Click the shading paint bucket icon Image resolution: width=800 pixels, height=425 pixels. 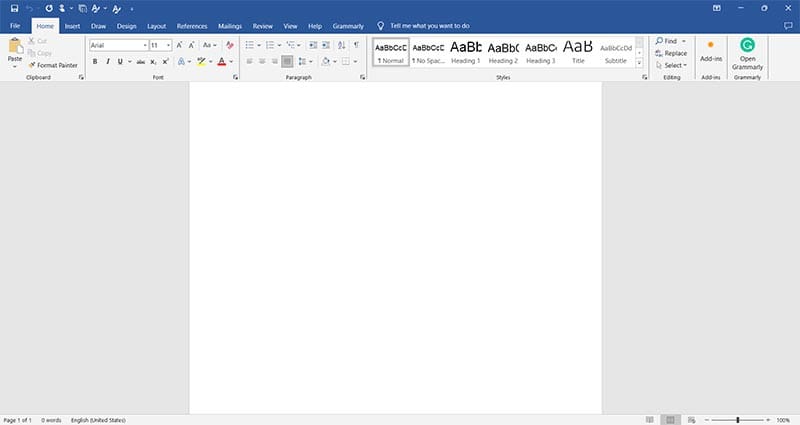(326, 62)
